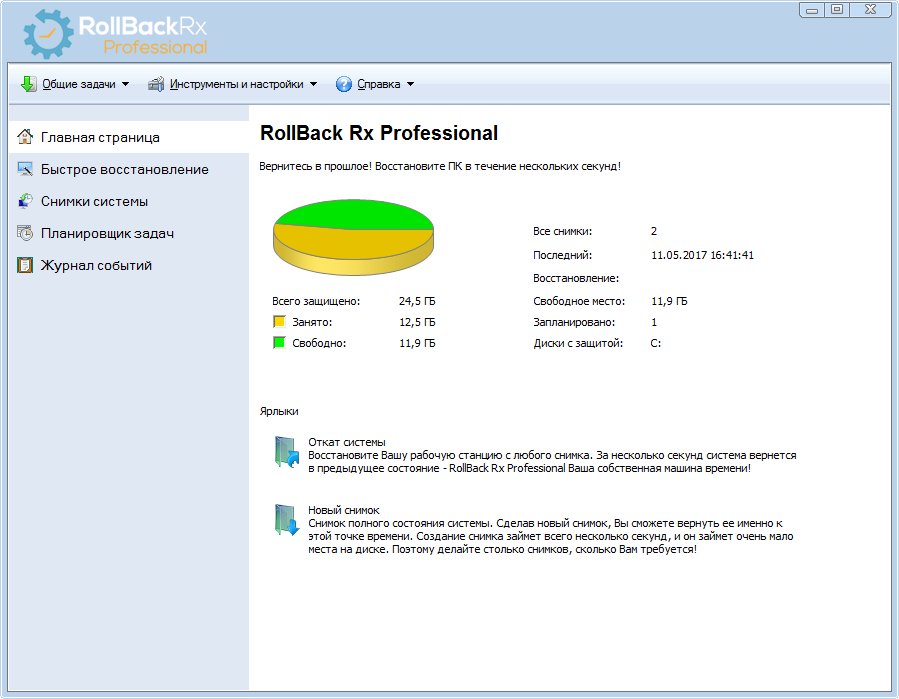The image size is (899, 699).
Task: Click the green download arrow toolbar icon
Action: tap(28, 84)
